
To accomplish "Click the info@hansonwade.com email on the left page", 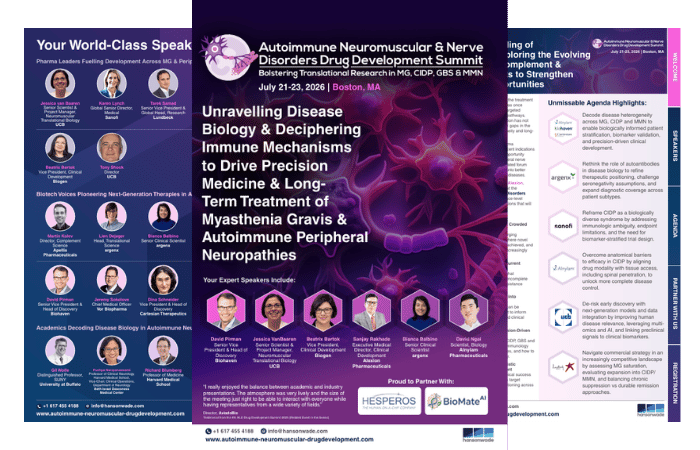I will [117, 406].
